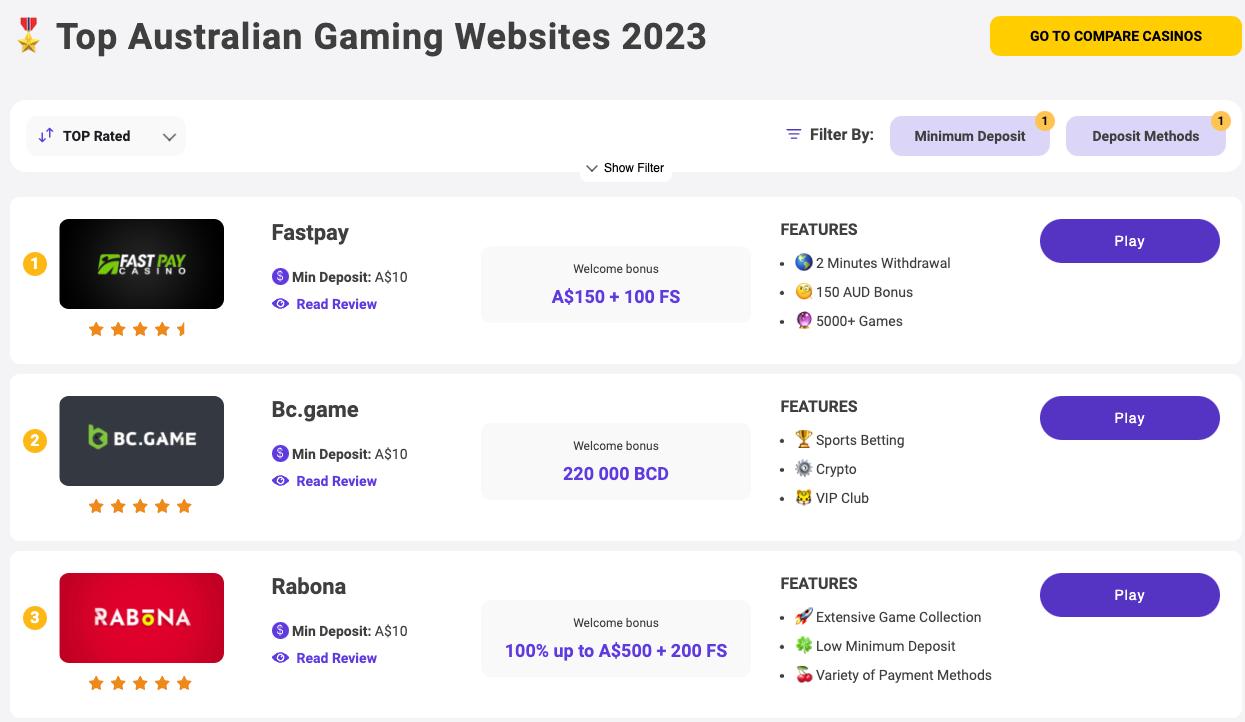Click the dollar coin icon in Bc.game row
This screenshot has width=1245, height=722.
(x=280, y=453)
